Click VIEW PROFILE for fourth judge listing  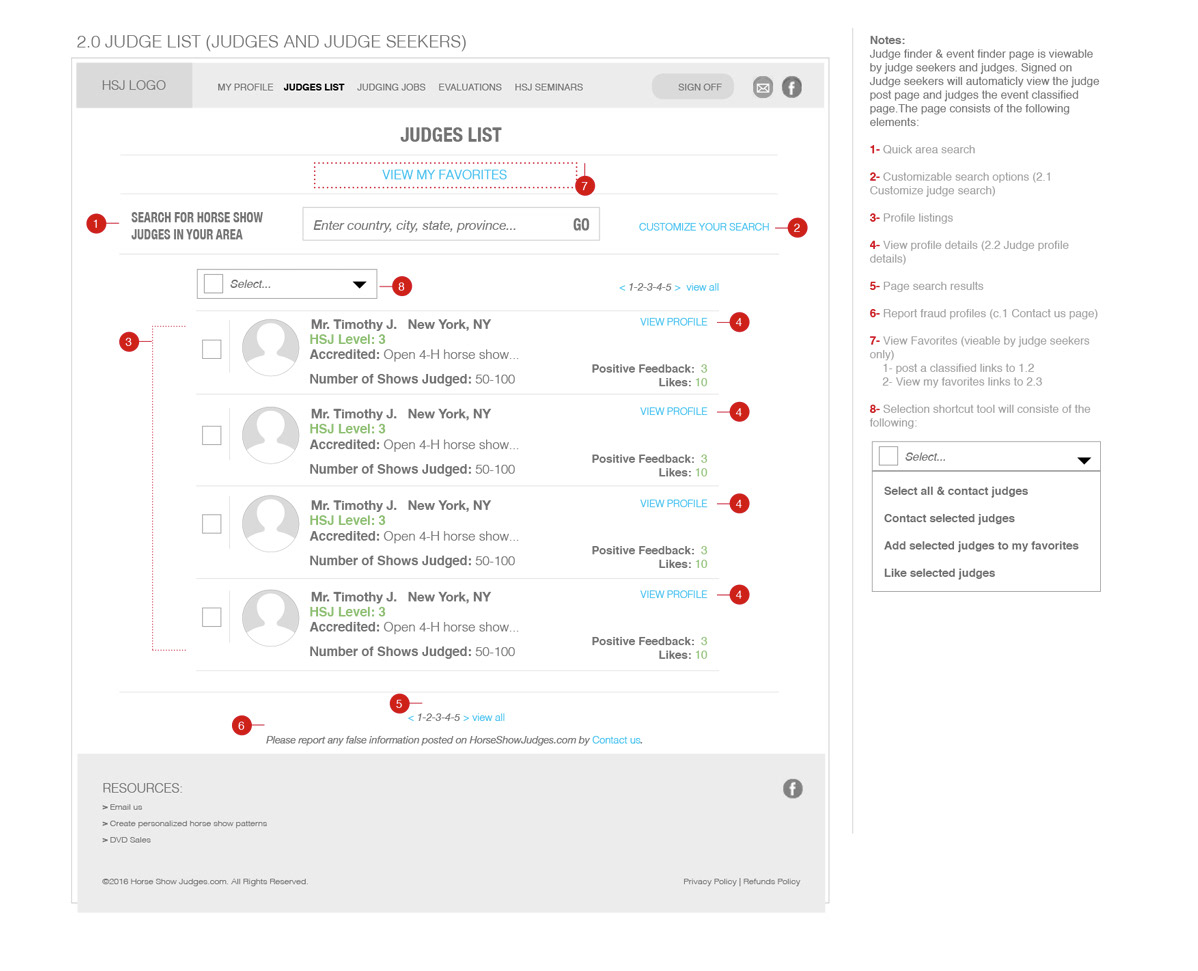[673, 594]
